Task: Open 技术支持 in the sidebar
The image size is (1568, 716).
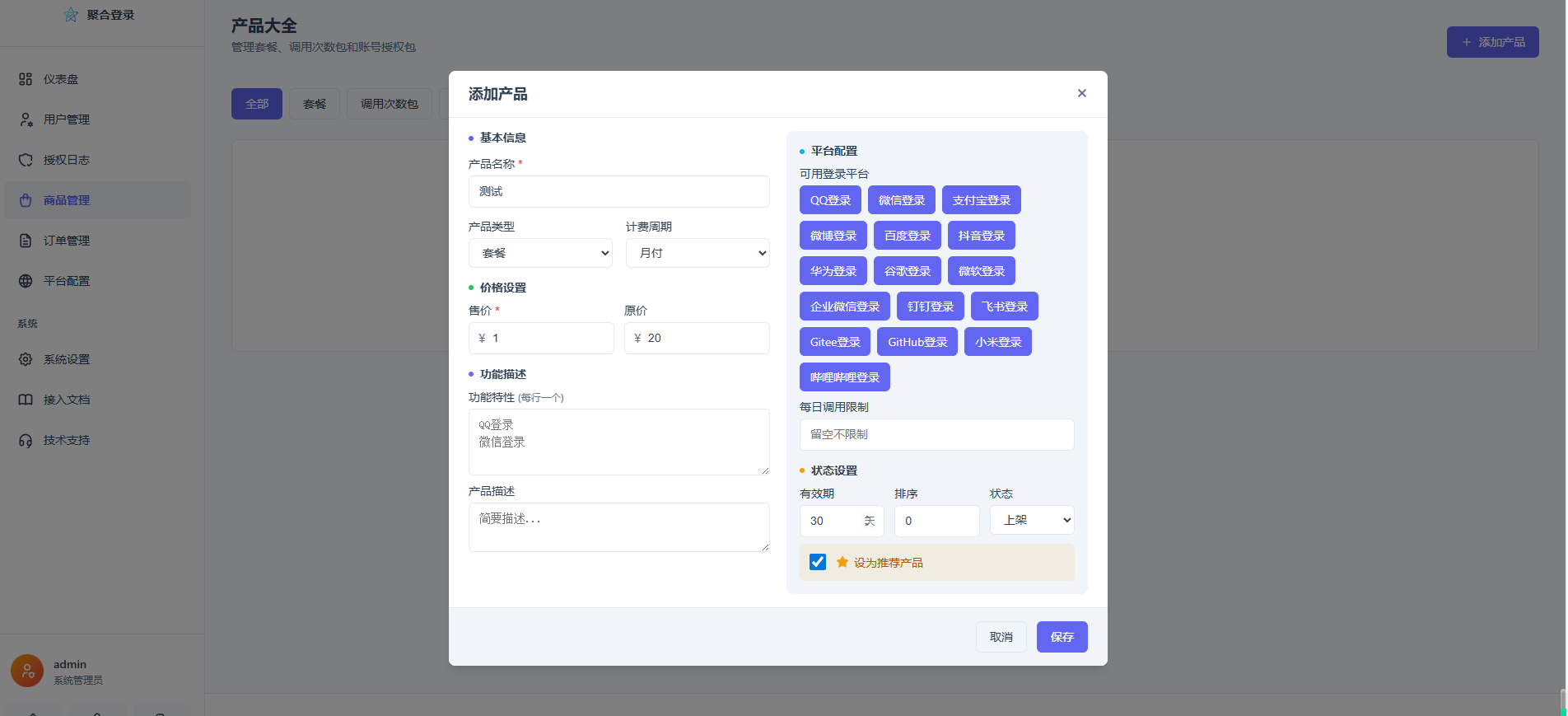Action: [97, 440]
